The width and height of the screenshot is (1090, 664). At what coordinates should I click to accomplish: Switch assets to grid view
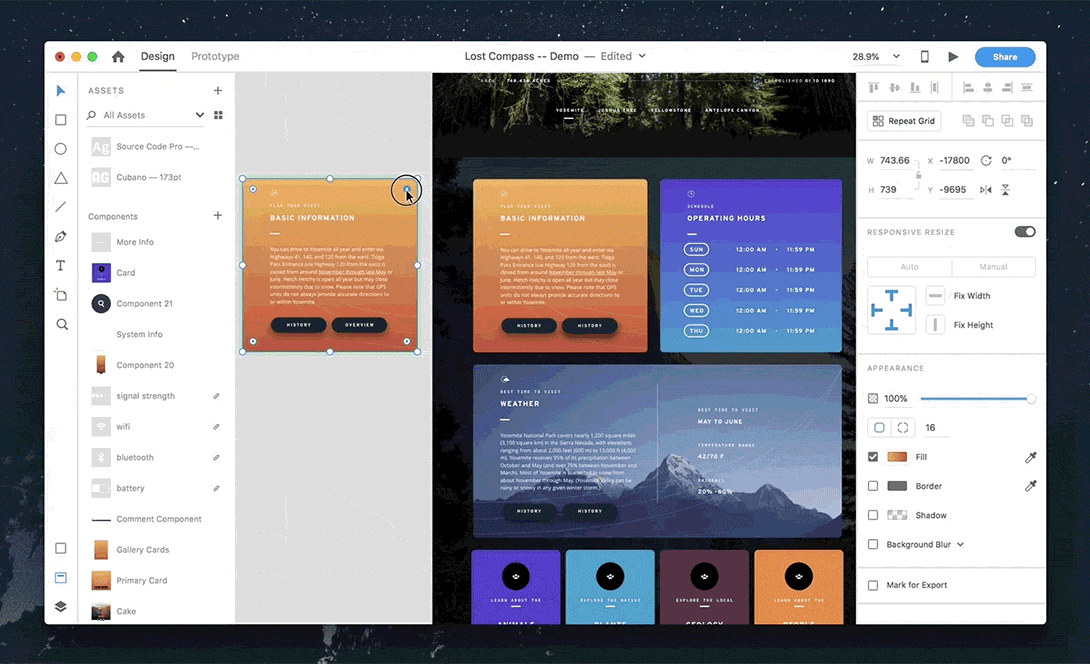pos(218,115)
